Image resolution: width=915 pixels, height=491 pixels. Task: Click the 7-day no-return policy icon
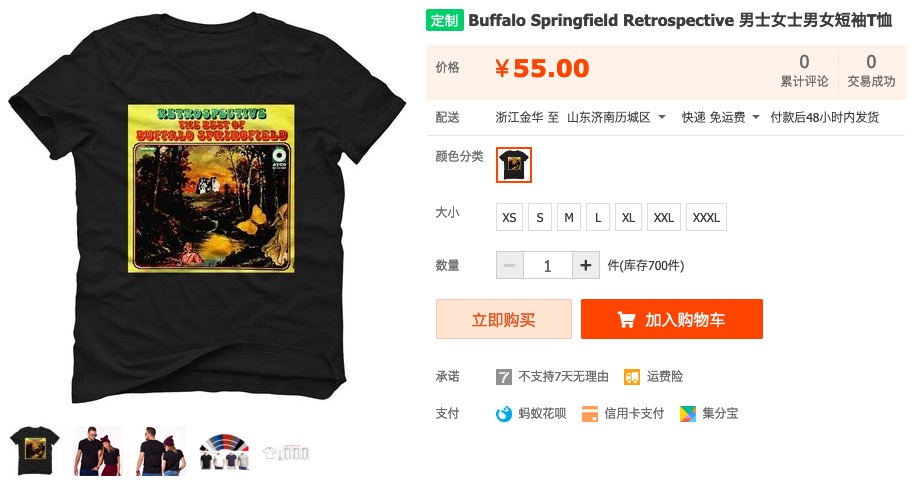(x=504, y=377)
